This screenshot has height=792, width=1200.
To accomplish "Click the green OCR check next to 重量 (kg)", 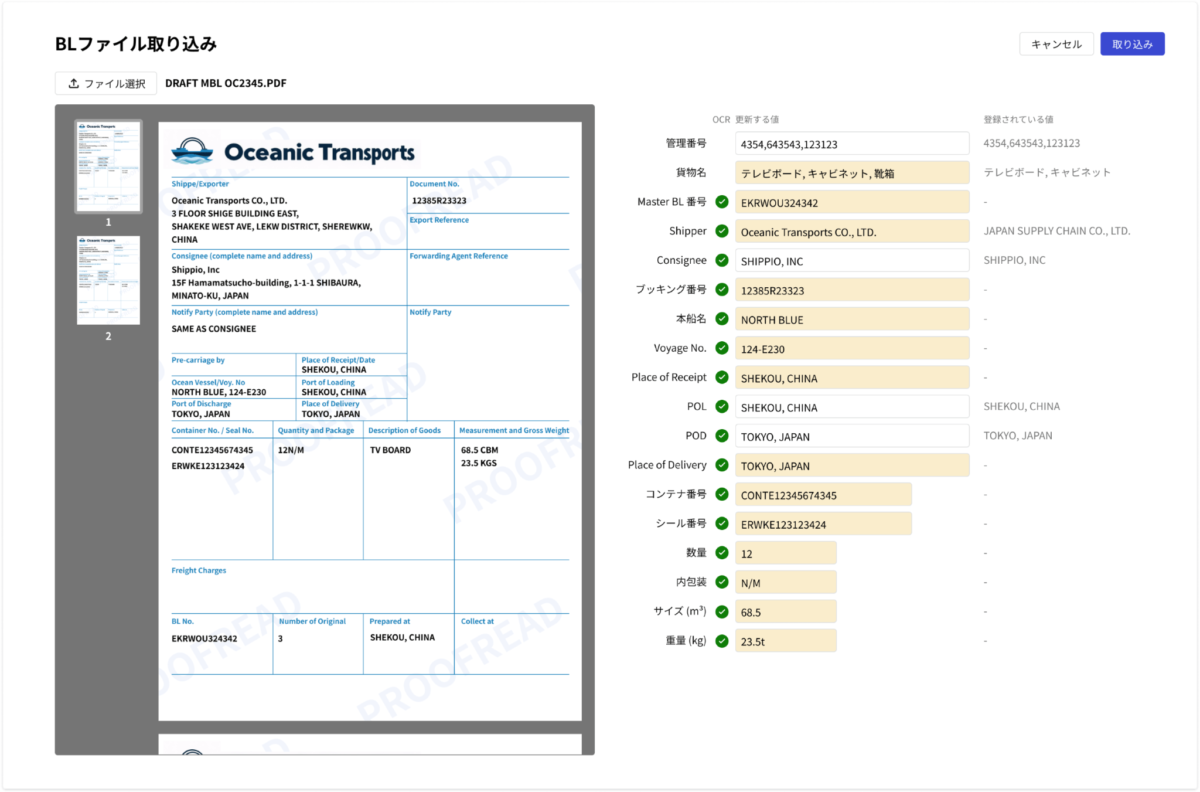I will pyautogui.click(x=721, y=640).
